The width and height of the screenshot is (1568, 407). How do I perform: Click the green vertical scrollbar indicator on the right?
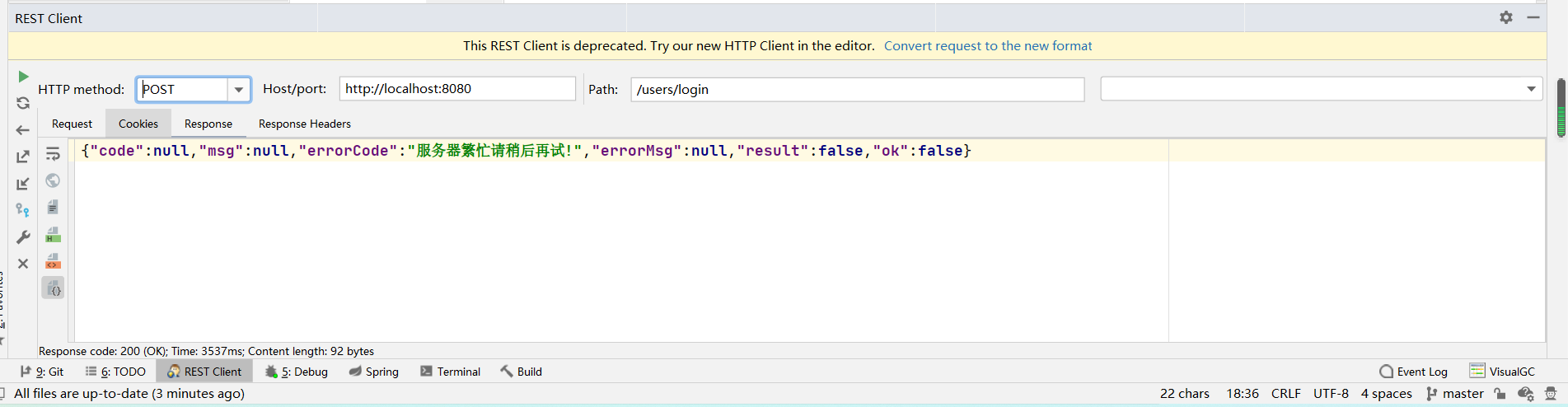1561,109
